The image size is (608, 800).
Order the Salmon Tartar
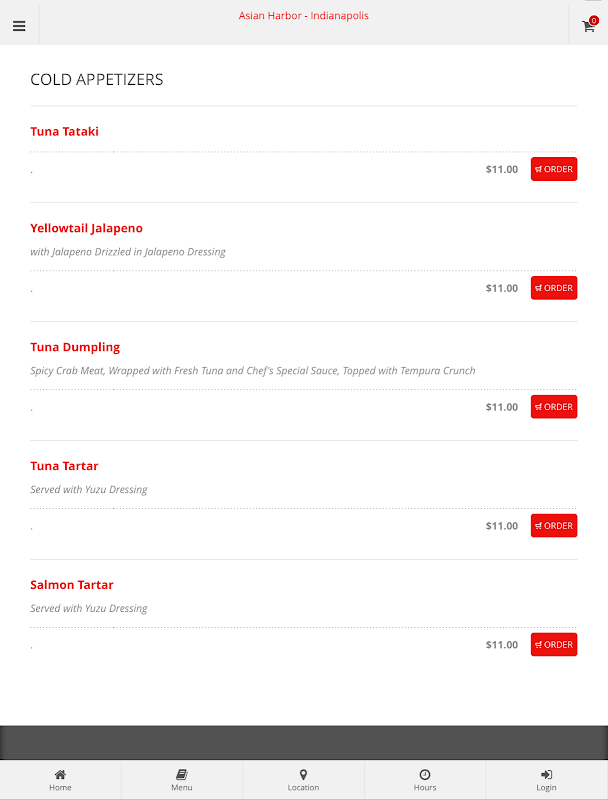tap(554, 645)
